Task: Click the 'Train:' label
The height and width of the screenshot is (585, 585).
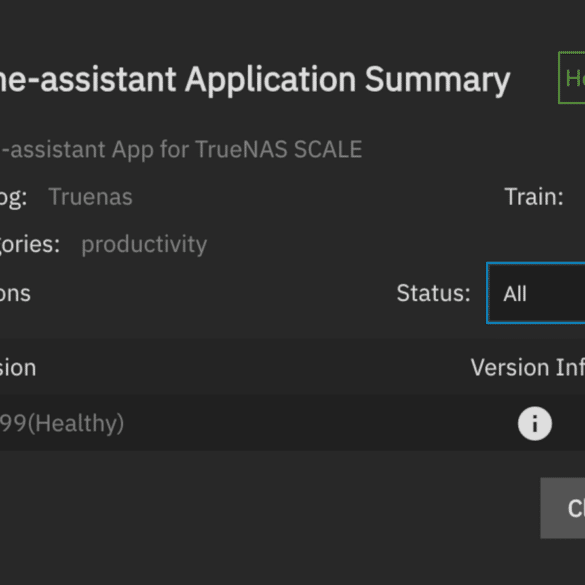Action: (534, 196)
